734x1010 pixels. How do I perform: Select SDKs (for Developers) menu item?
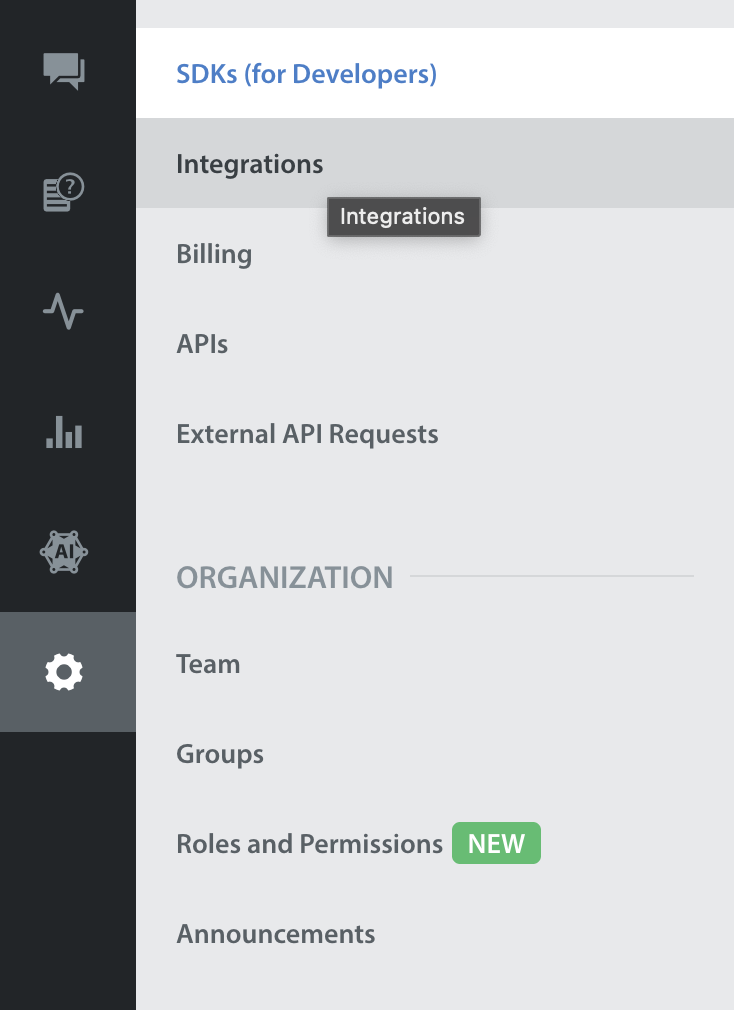[x=435, y=73]
